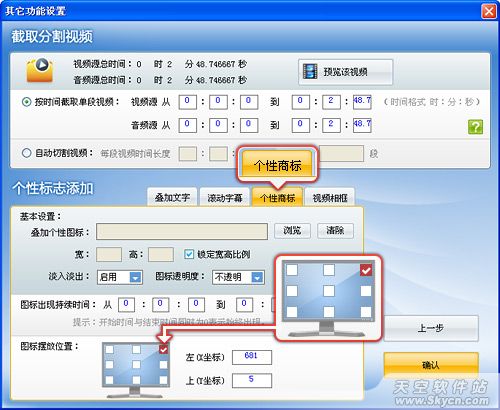The image size is (500, 410).
Task: Click the 宽 width input field
Action: [109, 254]
